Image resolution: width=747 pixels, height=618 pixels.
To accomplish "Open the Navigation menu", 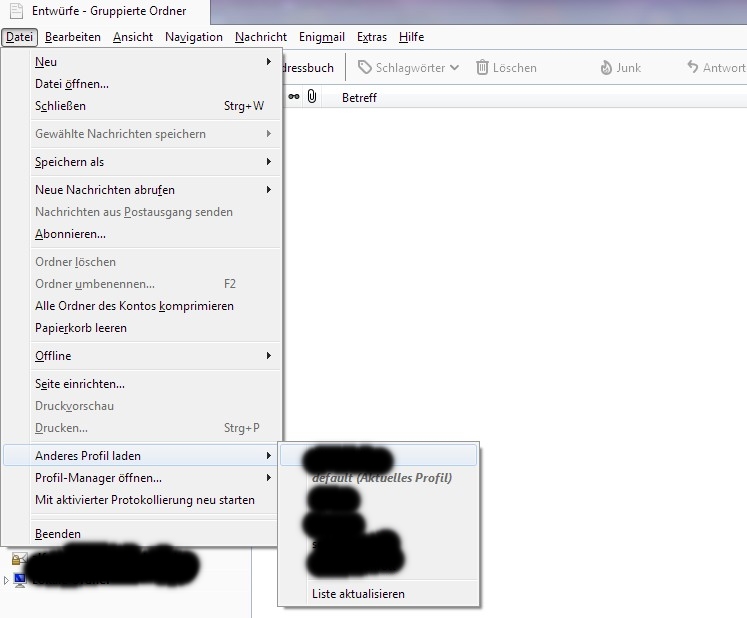I will tap(194, 37).
